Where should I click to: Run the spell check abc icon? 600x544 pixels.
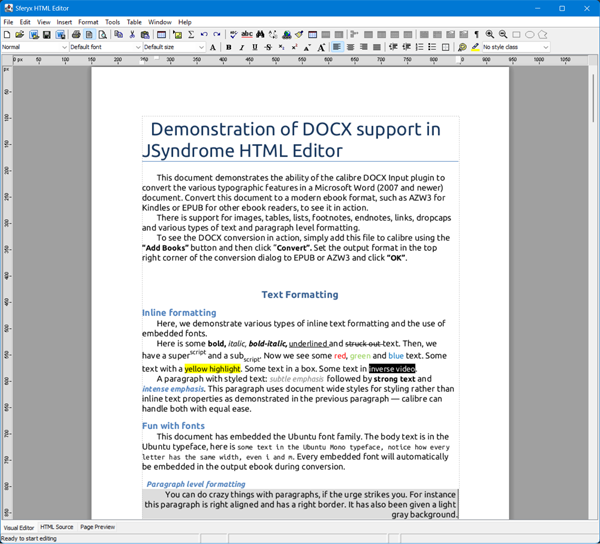click(x=247, y=35)
